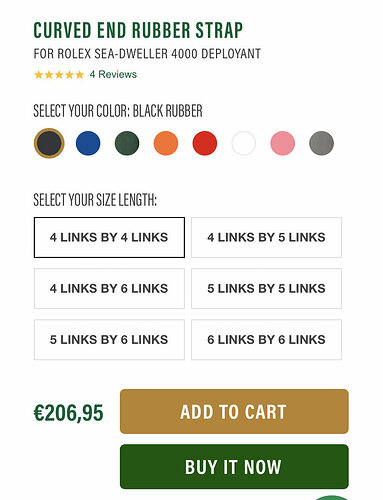The height and width of the screenshot is (500, 383).
Task: Select the white strap color
Action: 244,143
